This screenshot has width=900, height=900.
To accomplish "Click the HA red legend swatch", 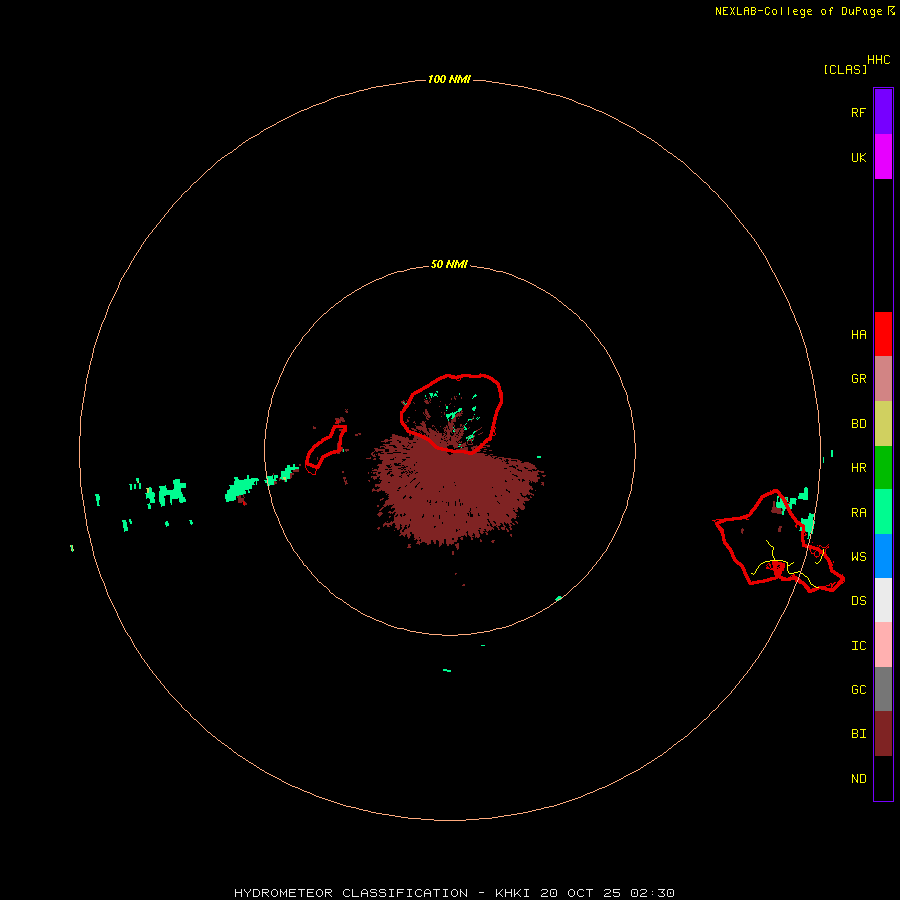I will pyautogui.click(x=883, y=334).
